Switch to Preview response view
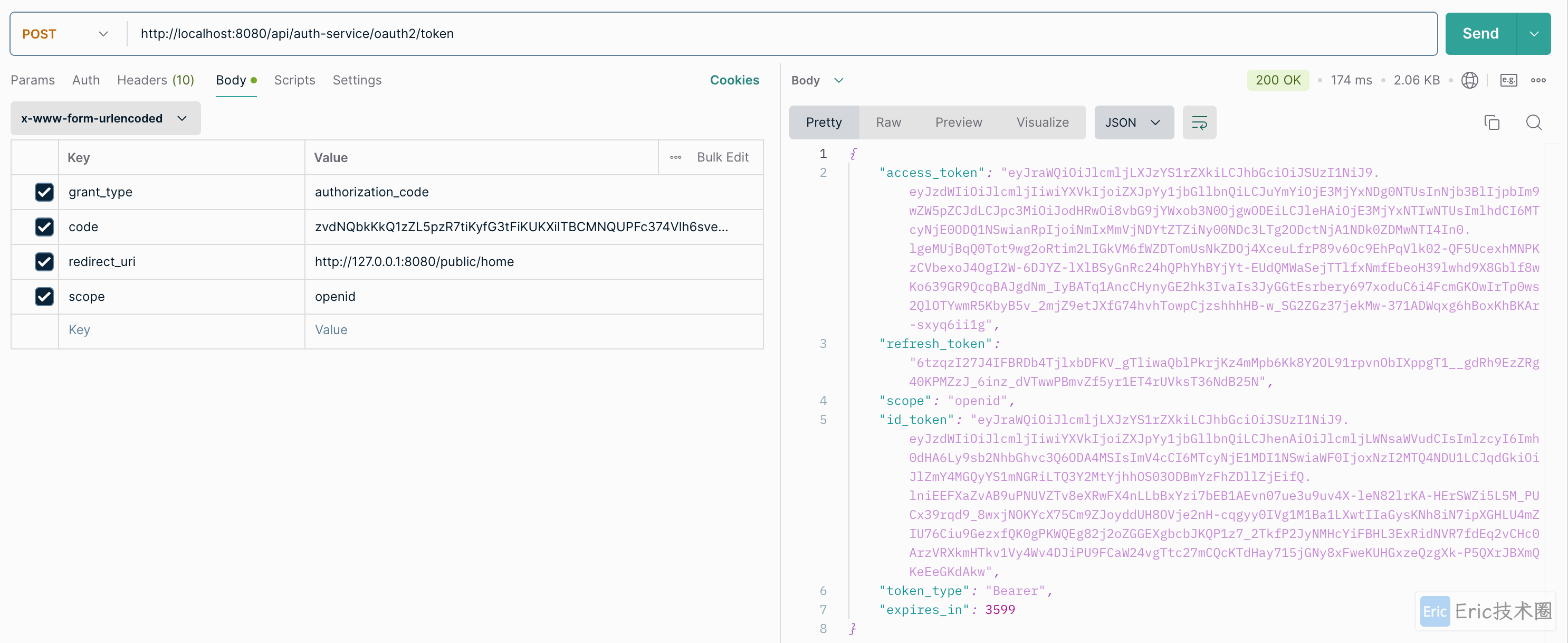 (x=958, y=122)
